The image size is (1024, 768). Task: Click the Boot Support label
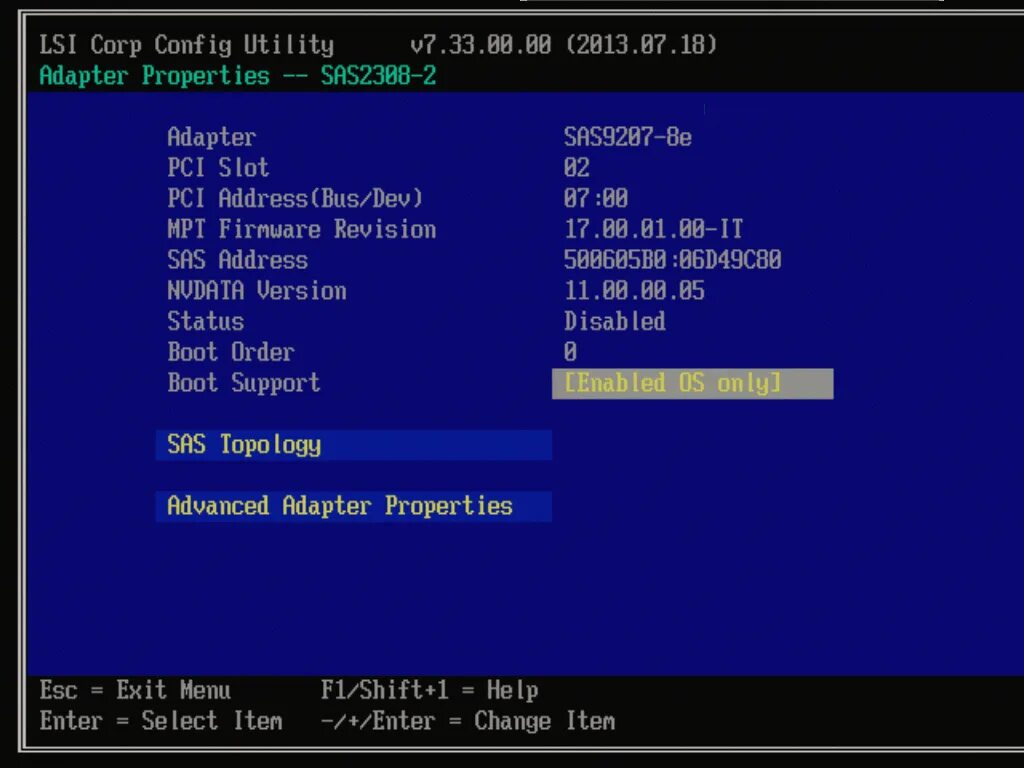(x=244, y=383)
